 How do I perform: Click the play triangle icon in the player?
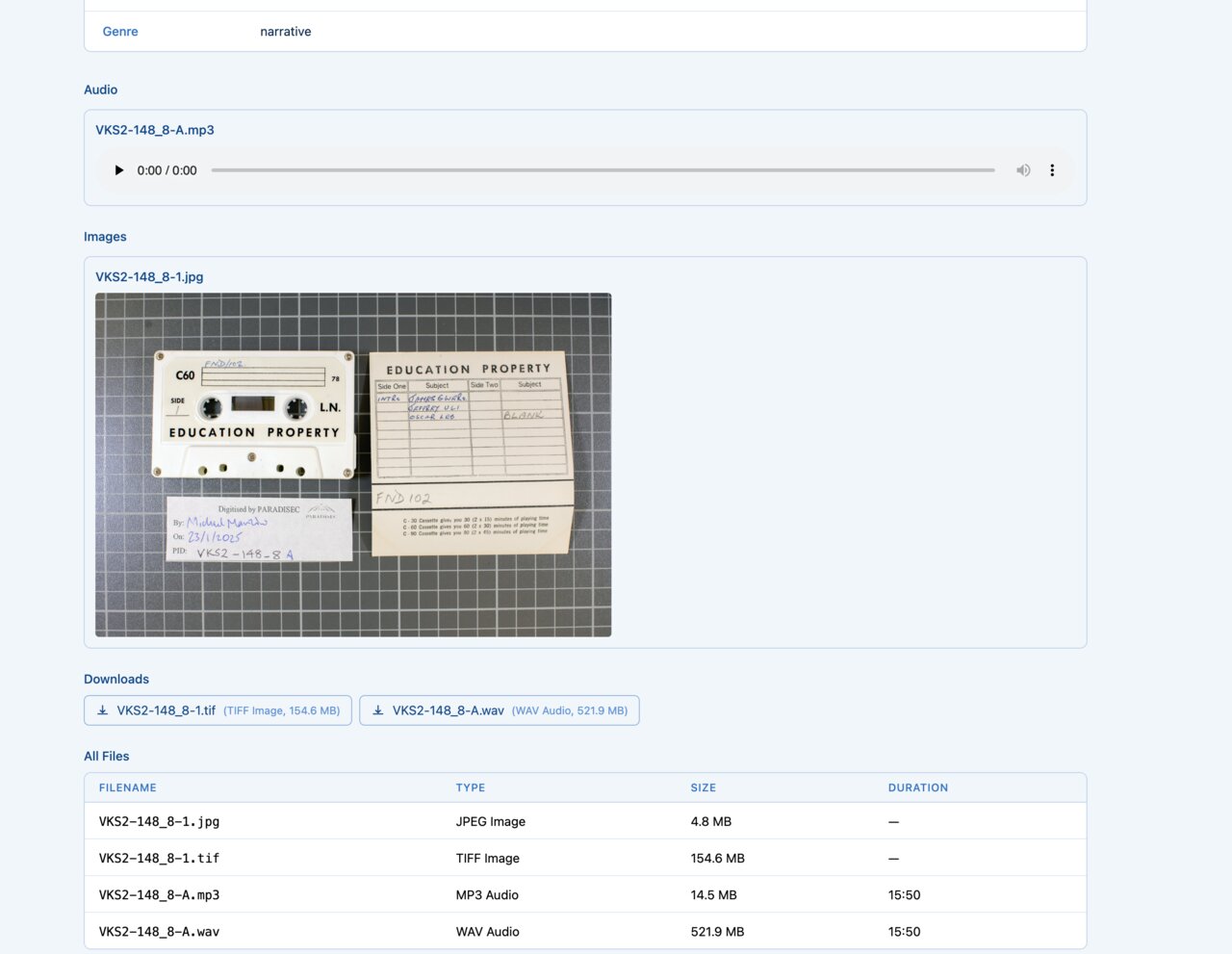click(118, 170)
